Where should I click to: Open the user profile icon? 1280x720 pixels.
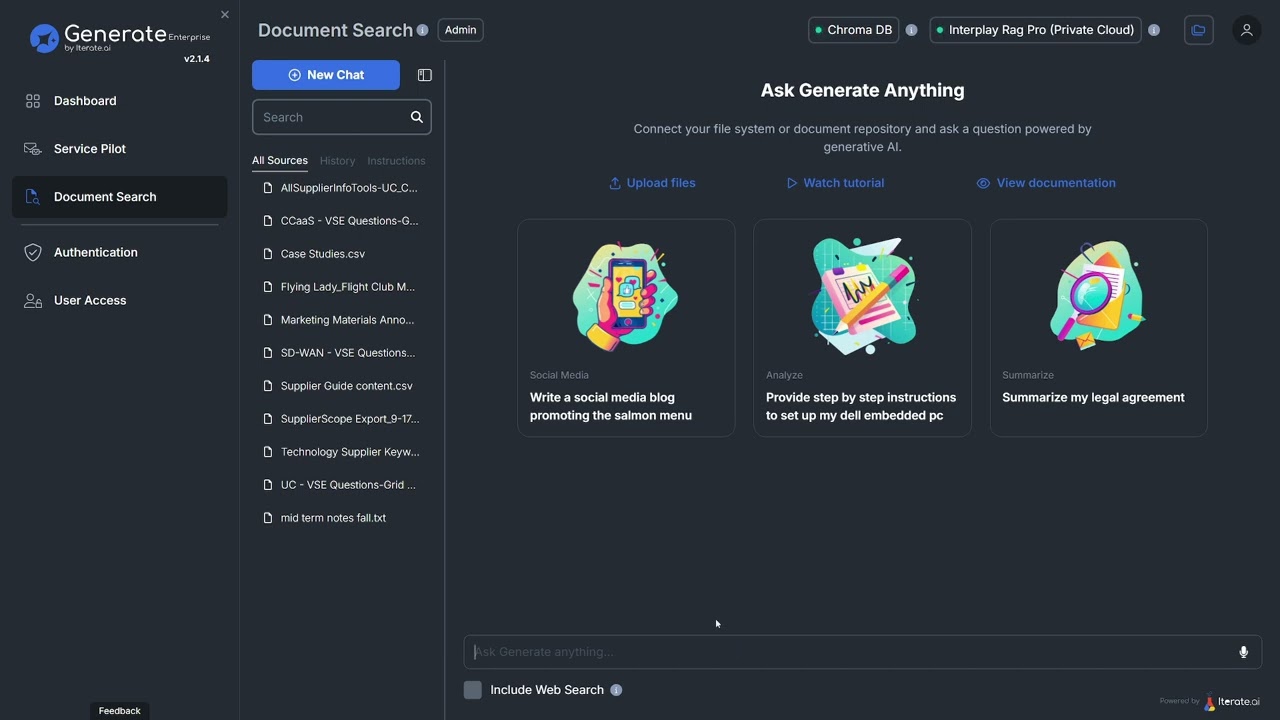[x=1246, y=30]
